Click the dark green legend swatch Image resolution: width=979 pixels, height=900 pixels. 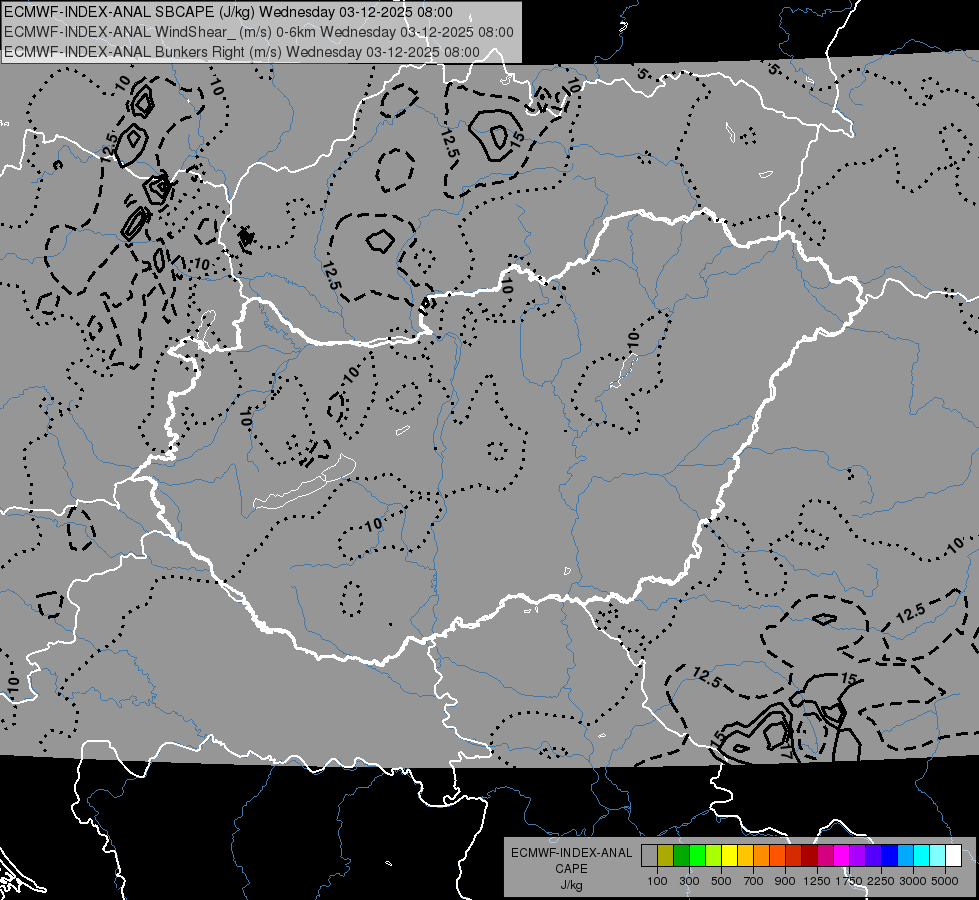(x=681, y=856)
